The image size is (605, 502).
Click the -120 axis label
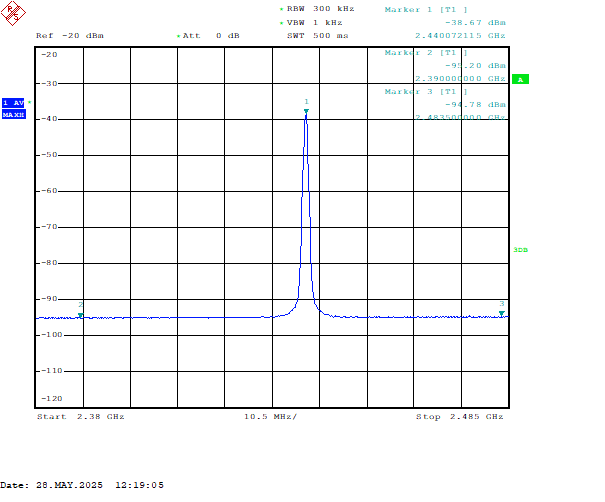[52, 399]
